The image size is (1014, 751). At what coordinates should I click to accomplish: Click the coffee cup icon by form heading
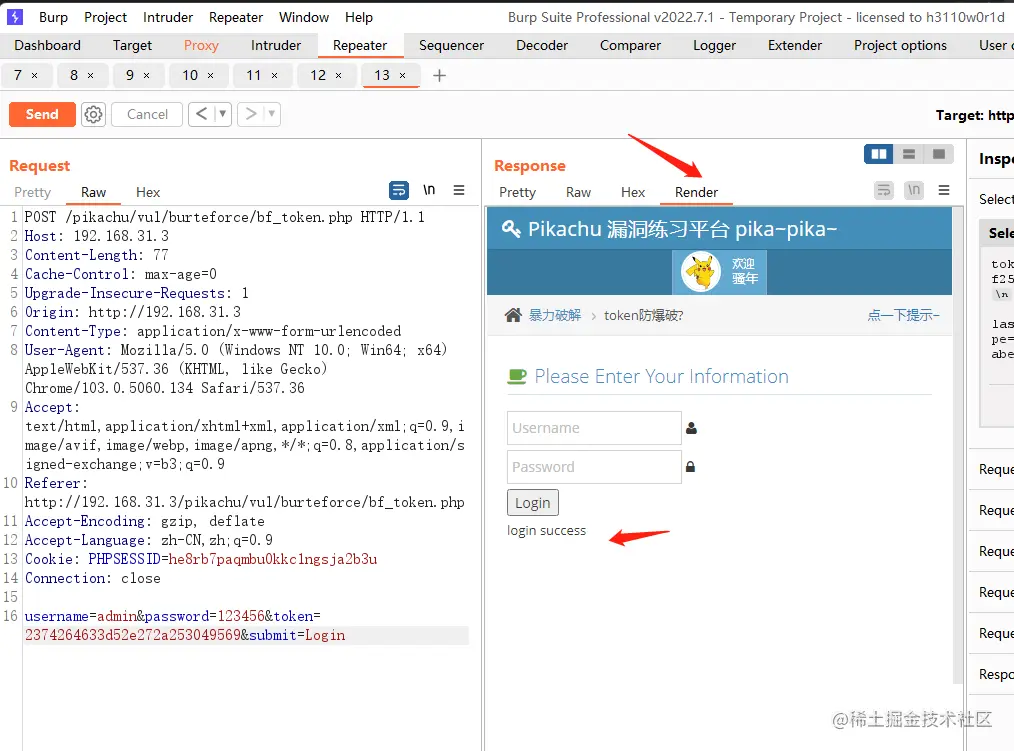[517, 376]
